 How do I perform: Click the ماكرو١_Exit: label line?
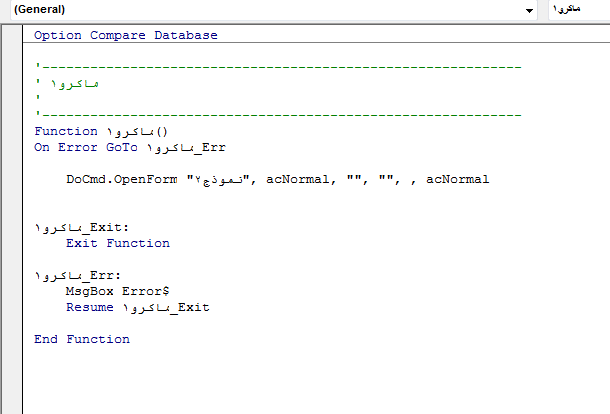point(81,227)
